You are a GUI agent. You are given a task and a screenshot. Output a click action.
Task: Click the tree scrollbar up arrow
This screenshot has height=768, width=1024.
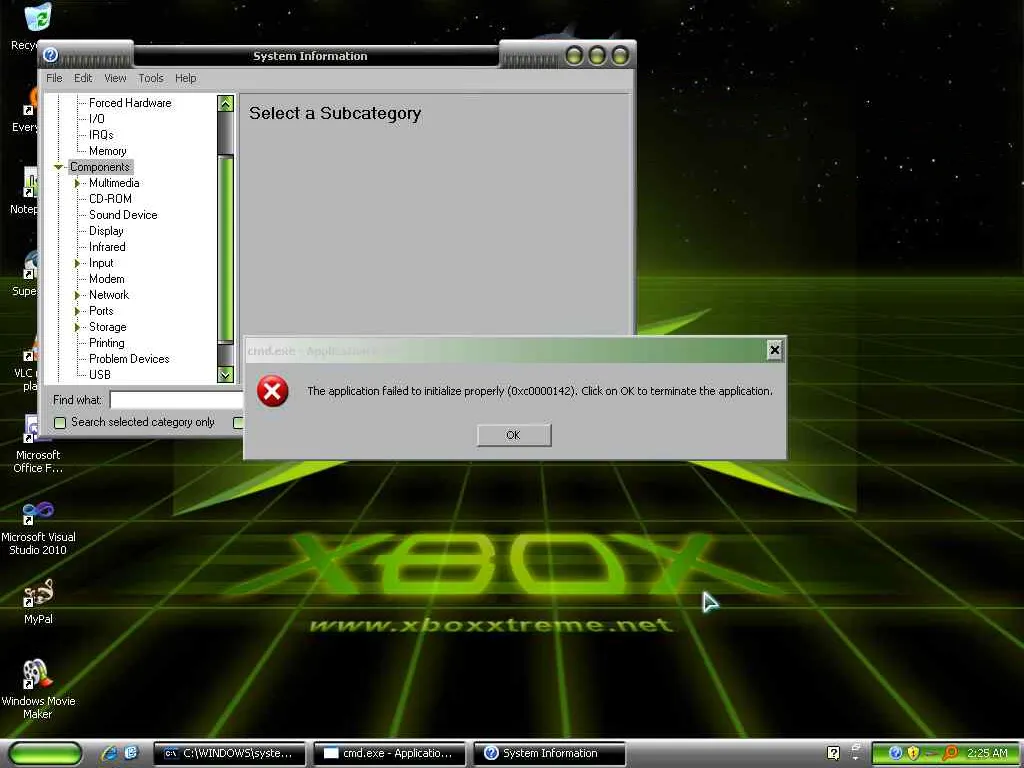coord(225,103)
